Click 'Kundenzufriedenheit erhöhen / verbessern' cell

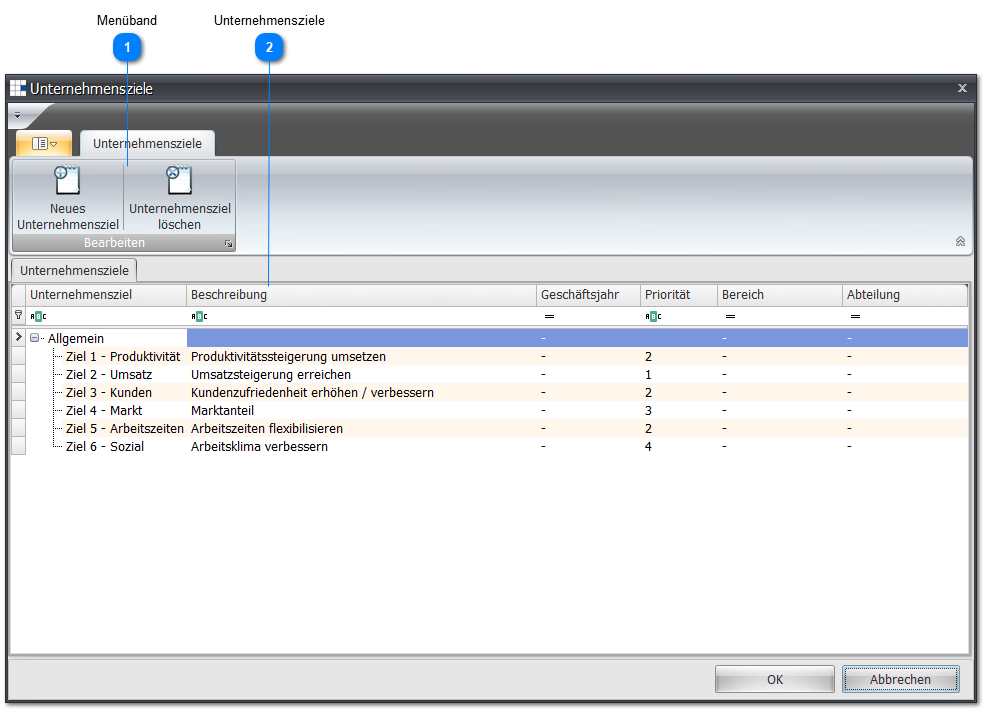(362, 392)
